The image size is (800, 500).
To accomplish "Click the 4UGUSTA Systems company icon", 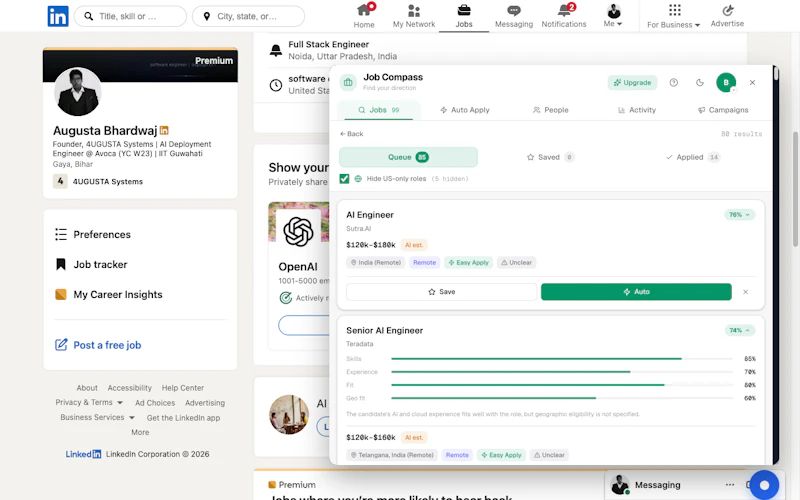I will click(60, 181).
